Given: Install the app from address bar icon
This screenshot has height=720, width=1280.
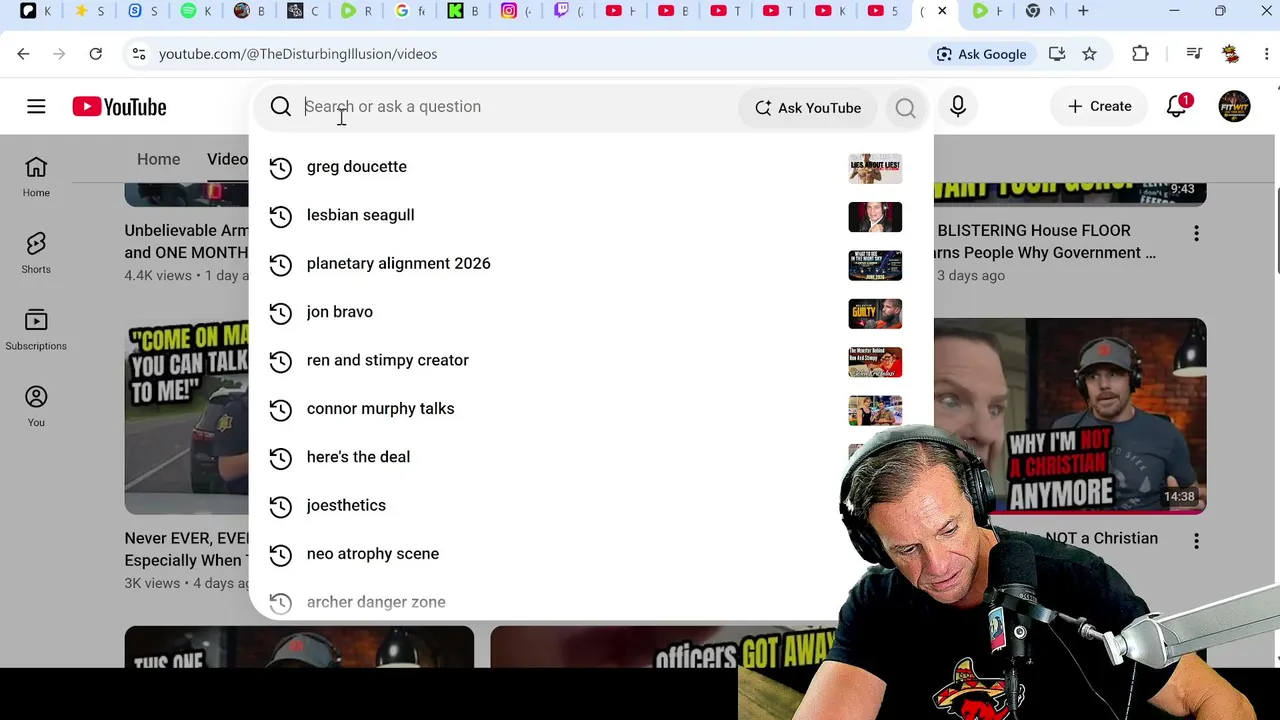Looking at the screenshot, I should 1057,54.
